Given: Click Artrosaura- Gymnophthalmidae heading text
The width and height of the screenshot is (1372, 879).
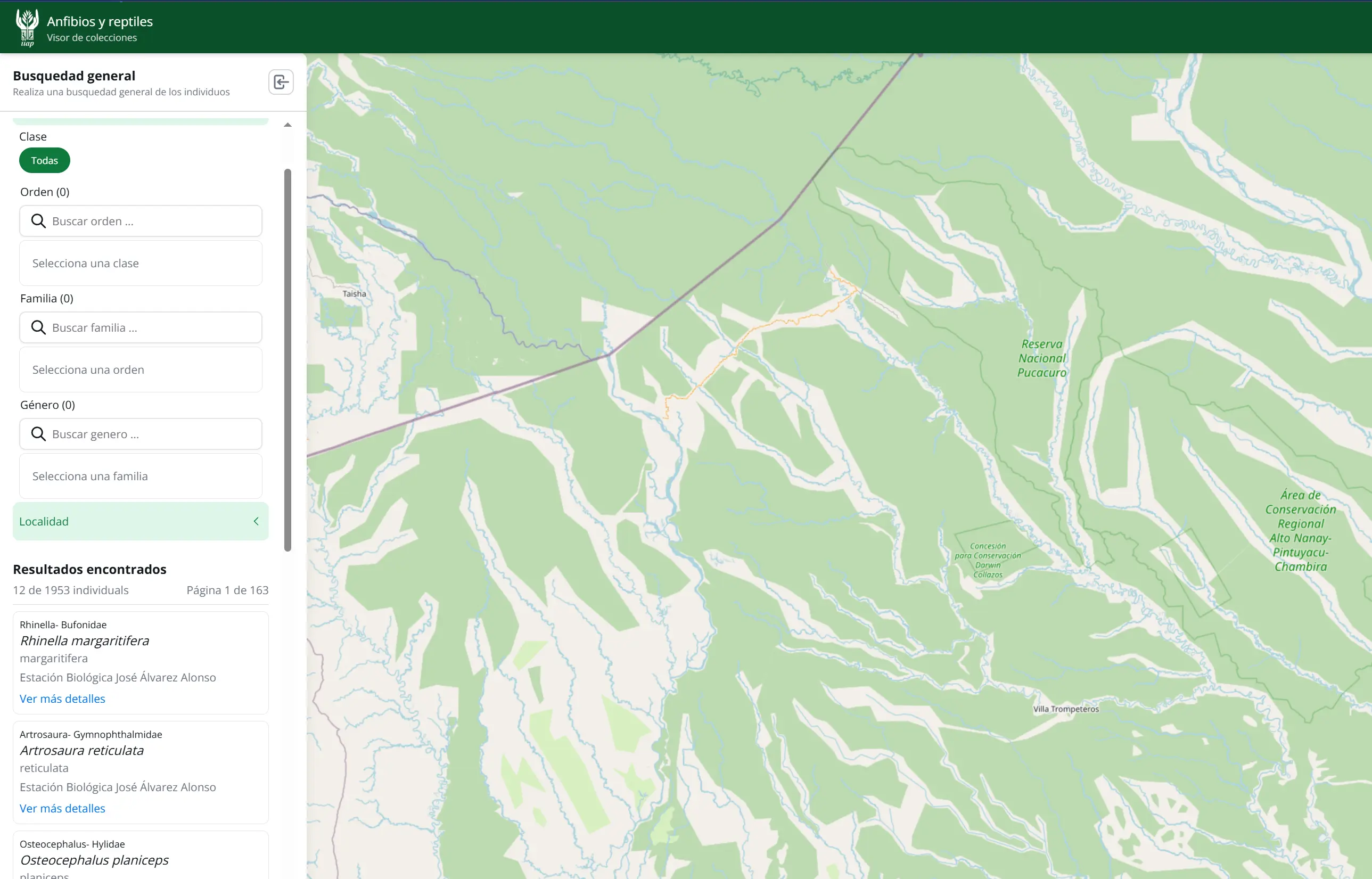Looking at the screenshot, I should tap(91, 734).
